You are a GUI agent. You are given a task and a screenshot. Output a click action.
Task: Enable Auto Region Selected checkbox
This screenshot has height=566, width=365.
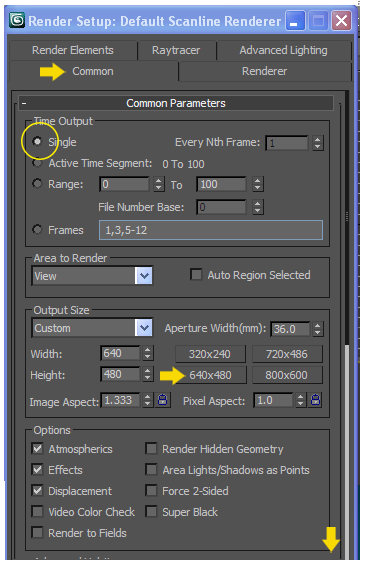point(196,274)
